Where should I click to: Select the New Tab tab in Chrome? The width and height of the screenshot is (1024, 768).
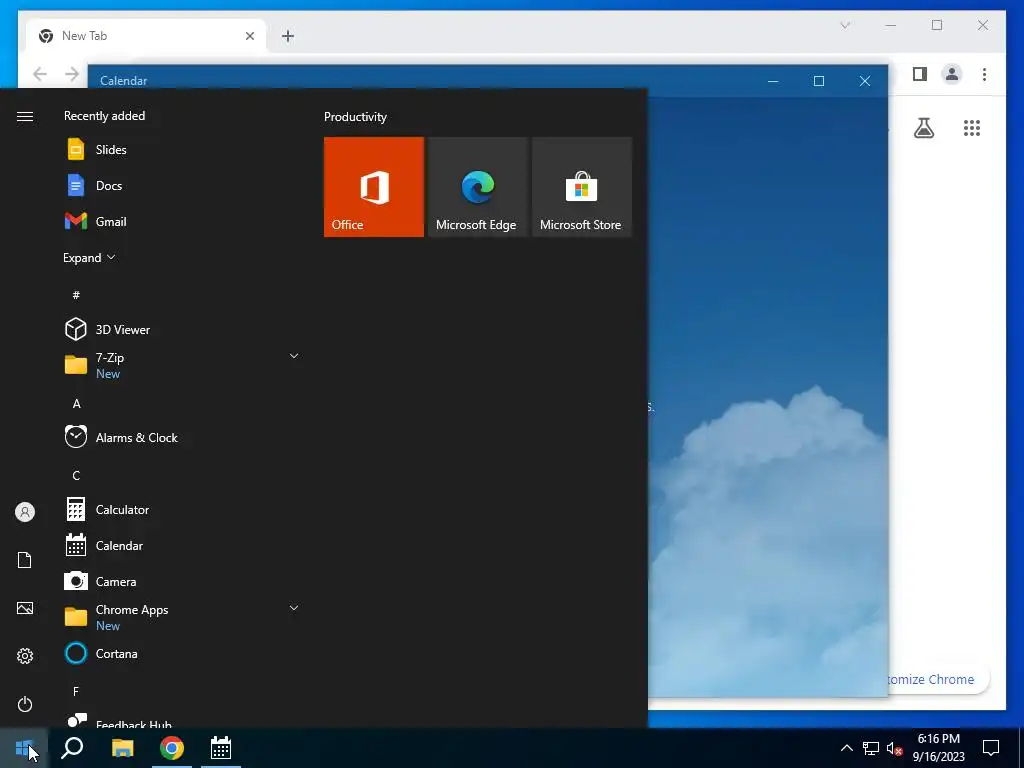146,36
